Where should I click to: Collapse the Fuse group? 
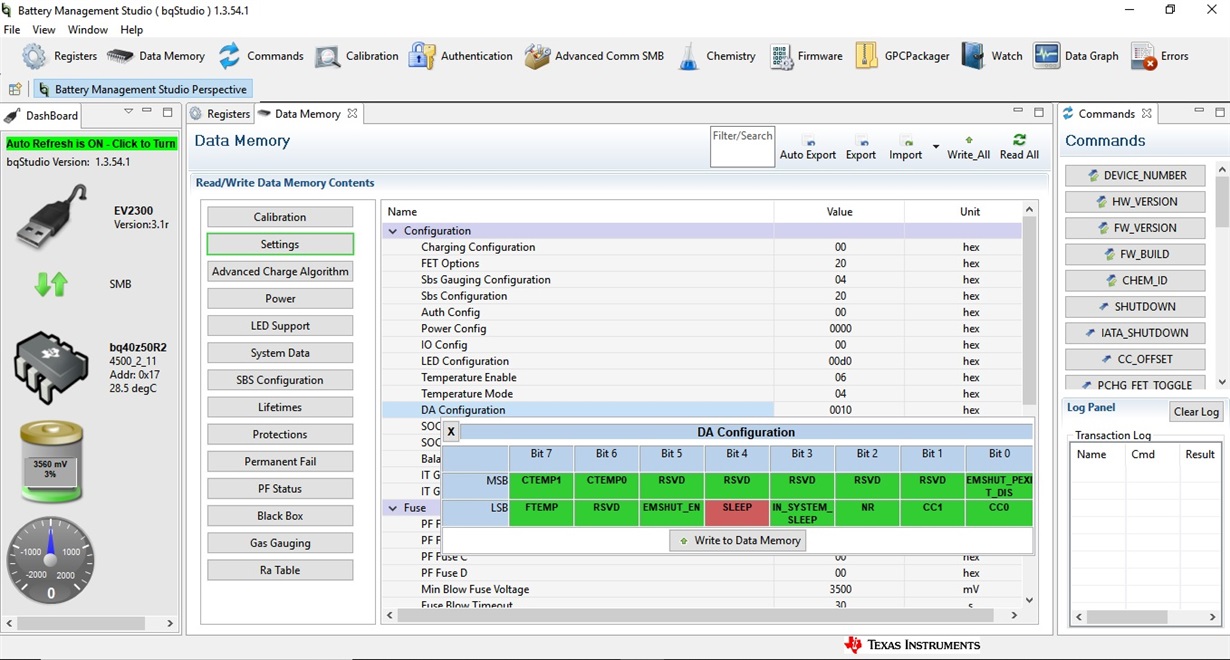tap(392, 508)
